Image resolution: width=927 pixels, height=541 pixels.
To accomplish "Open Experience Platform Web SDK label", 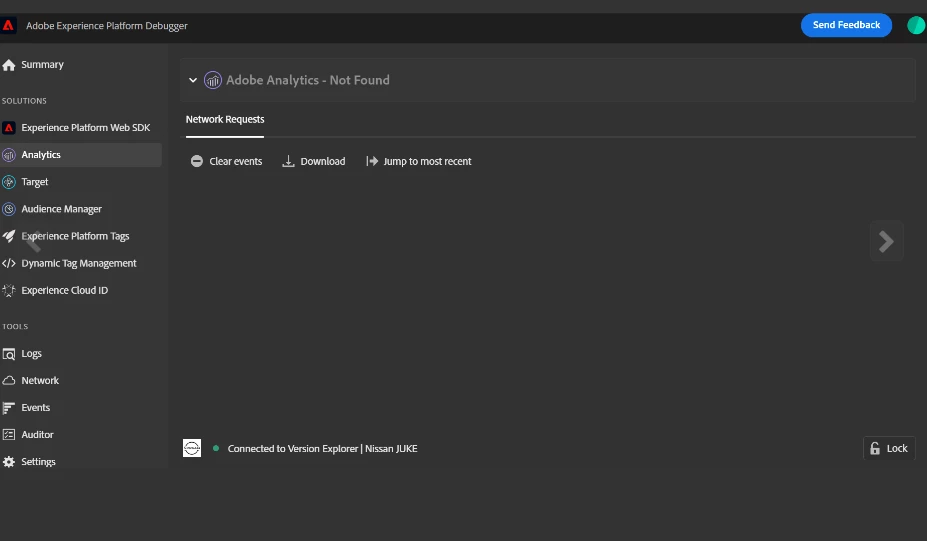I will click(x=86, y=128).
